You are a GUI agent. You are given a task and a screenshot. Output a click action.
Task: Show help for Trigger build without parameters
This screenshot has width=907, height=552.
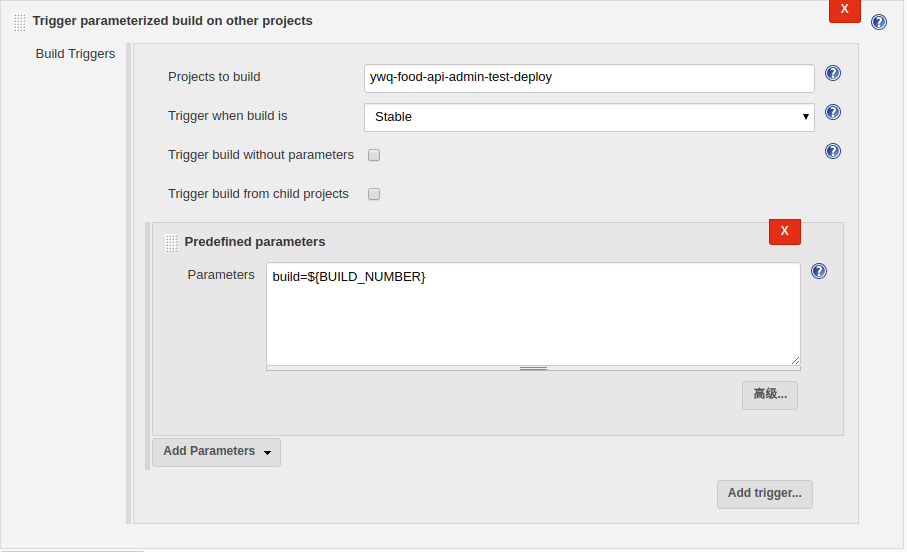point(832,151)
